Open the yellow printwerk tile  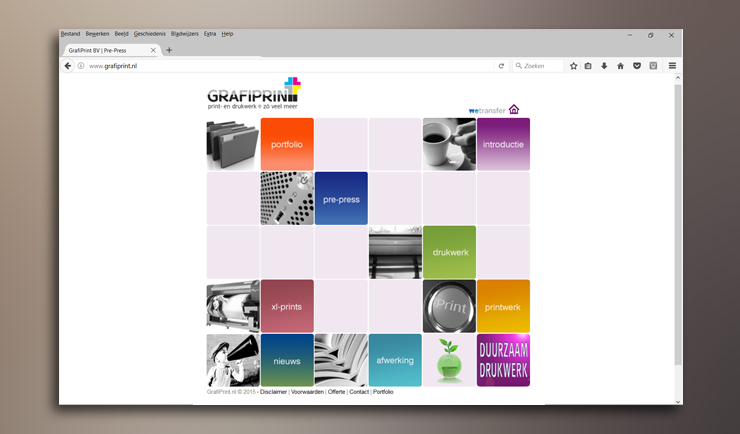503,306
